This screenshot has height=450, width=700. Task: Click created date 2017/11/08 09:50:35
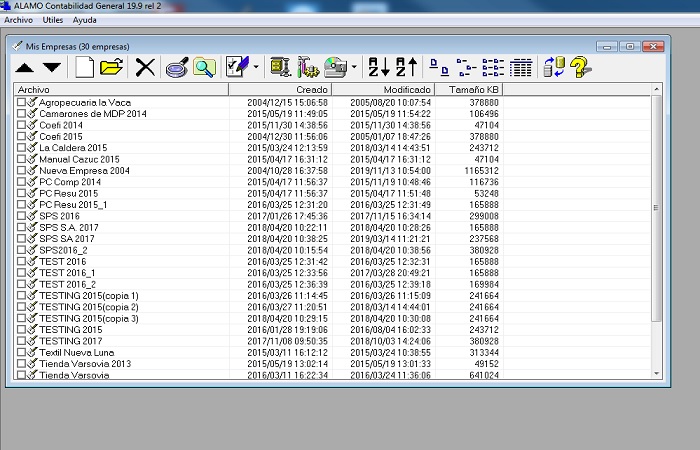click(x=288, y=341)
